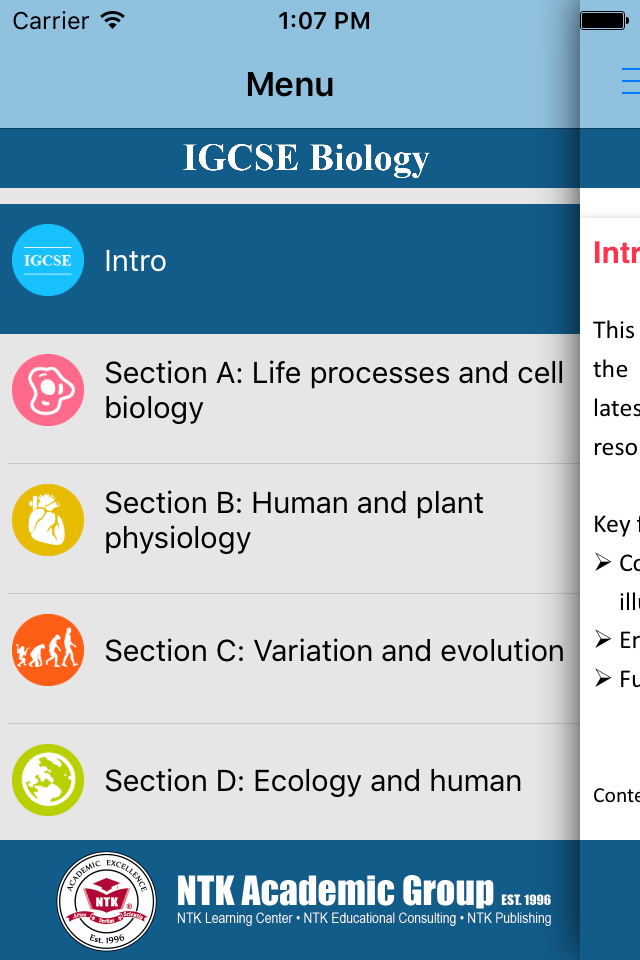The width and height of the screenshot is (640, 960).
Task: Go to Section C: Variation and evolution
Action: click(x=290, y=658)
